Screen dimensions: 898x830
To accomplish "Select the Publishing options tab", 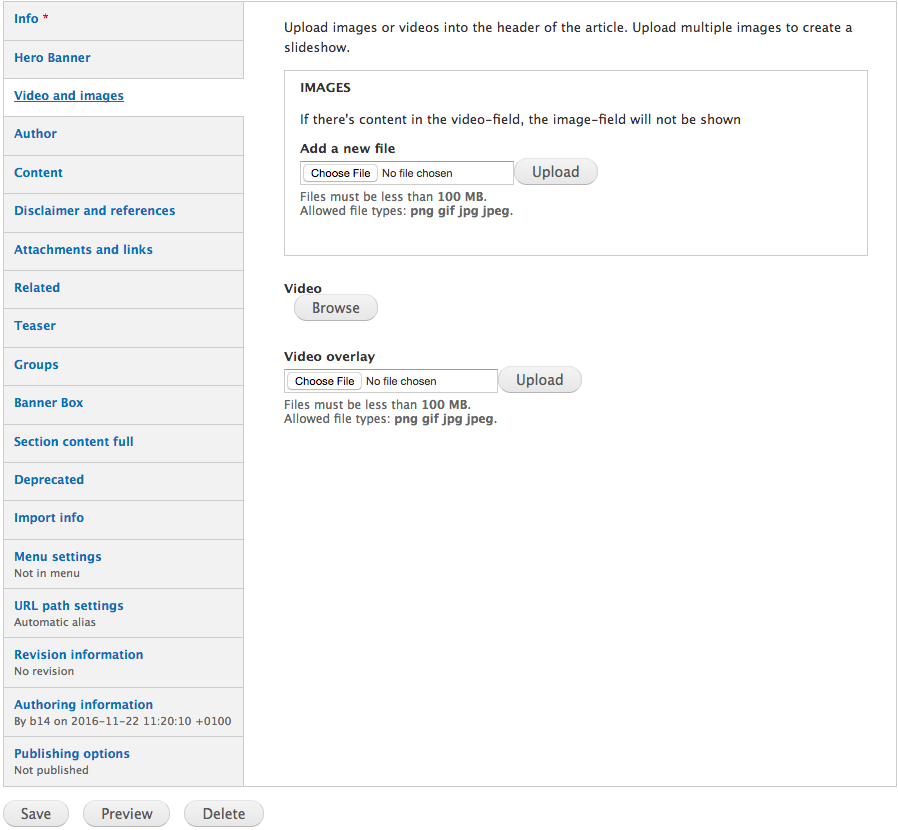I will [72, 754].
